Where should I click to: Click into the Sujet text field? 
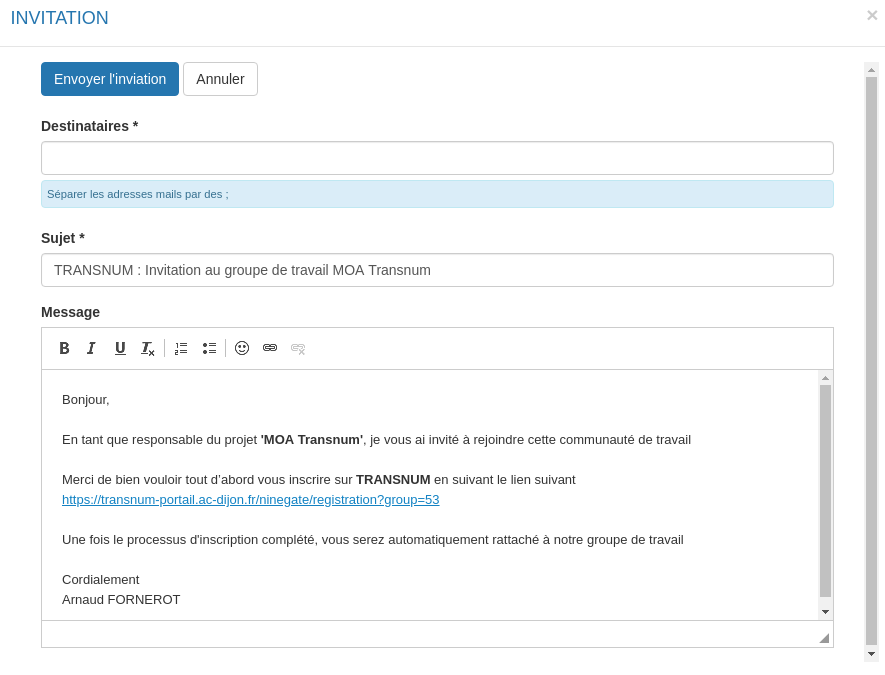437,270
